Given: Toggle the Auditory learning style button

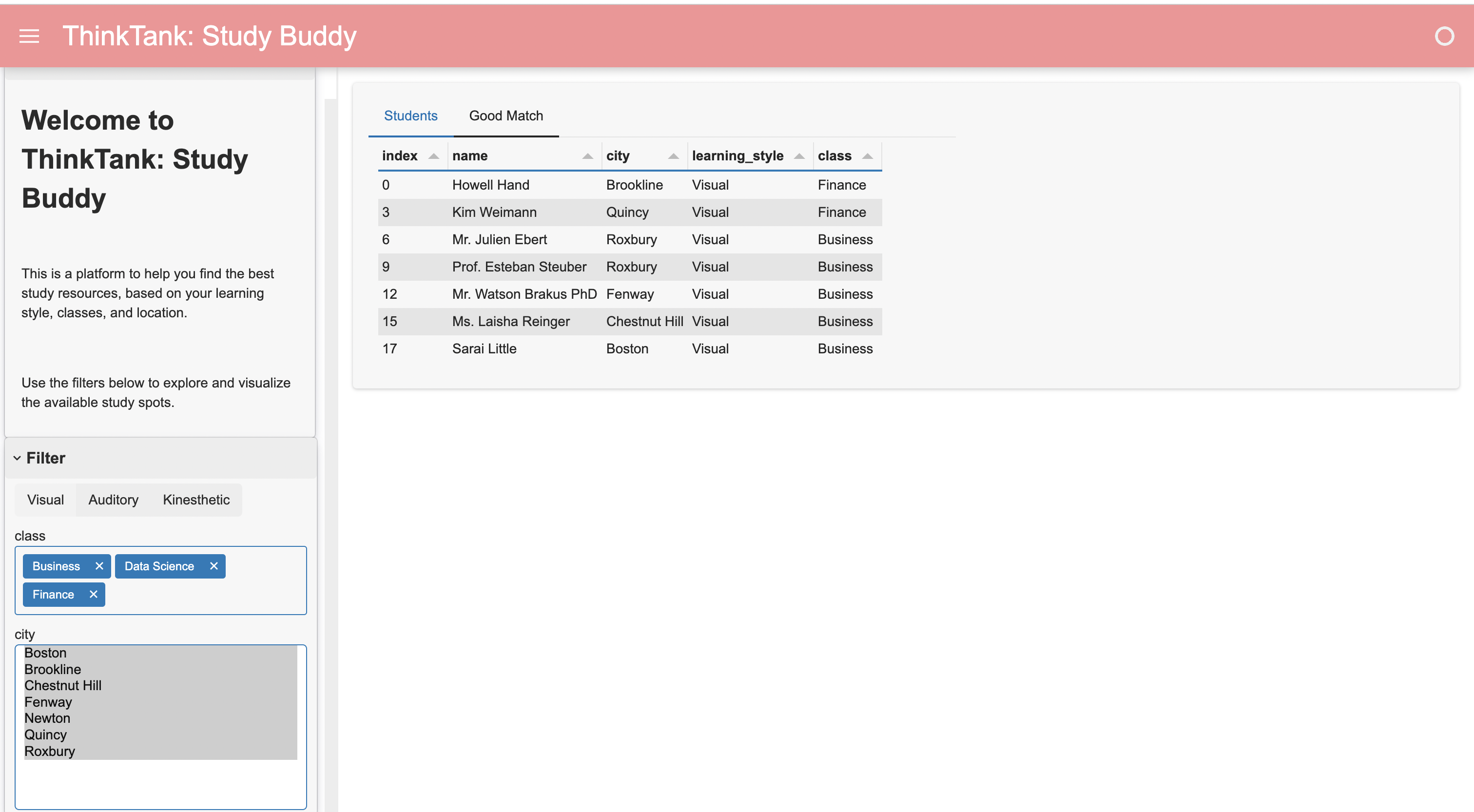Looking at the screenshot, I should tap(113, 500).
